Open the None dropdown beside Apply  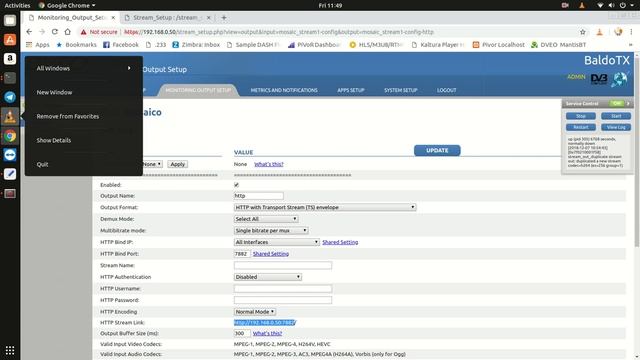(153, 164)
